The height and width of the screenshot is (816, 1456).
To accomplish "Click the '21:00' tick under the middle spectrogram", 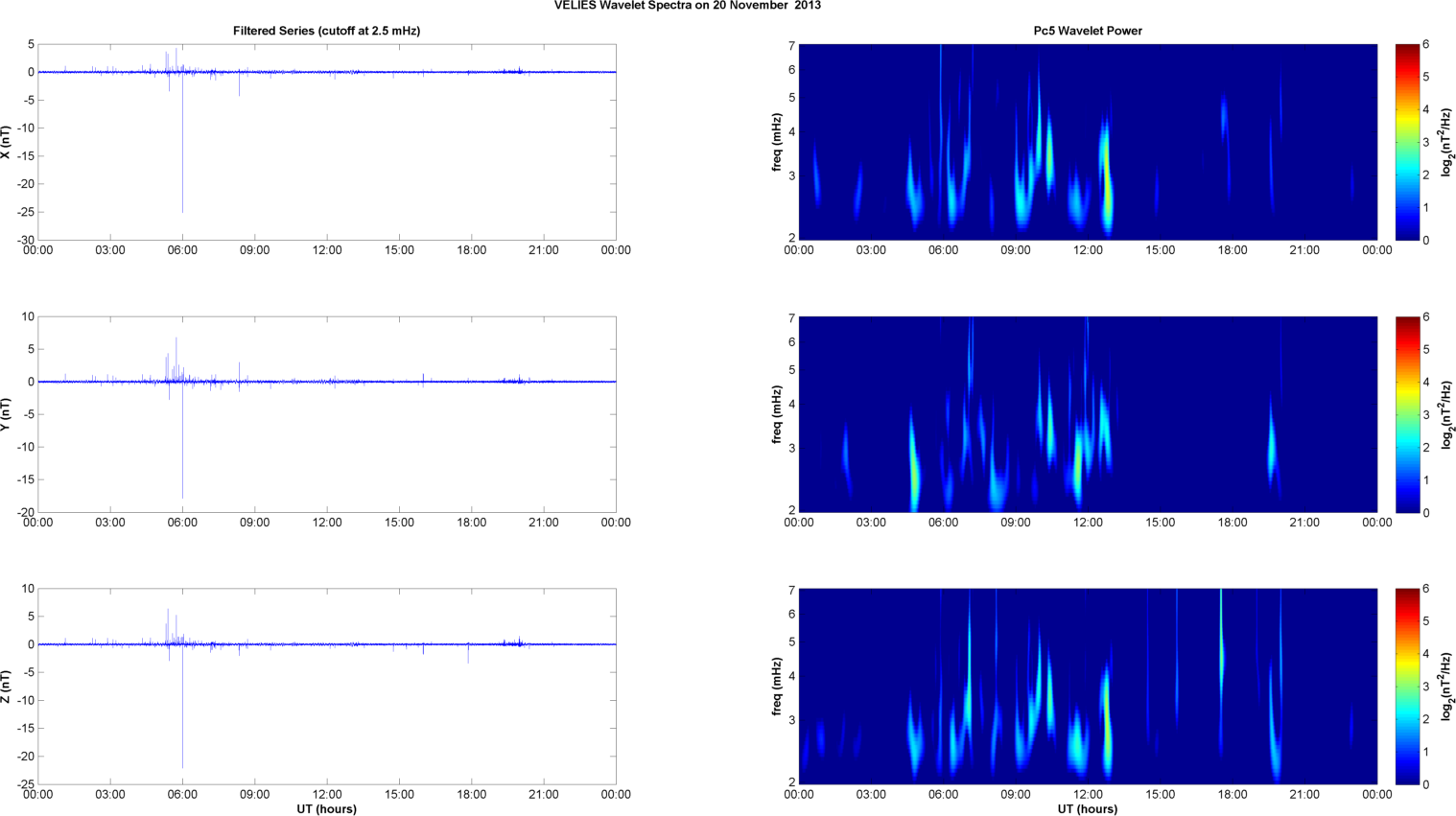I will tap(1304, 523).
